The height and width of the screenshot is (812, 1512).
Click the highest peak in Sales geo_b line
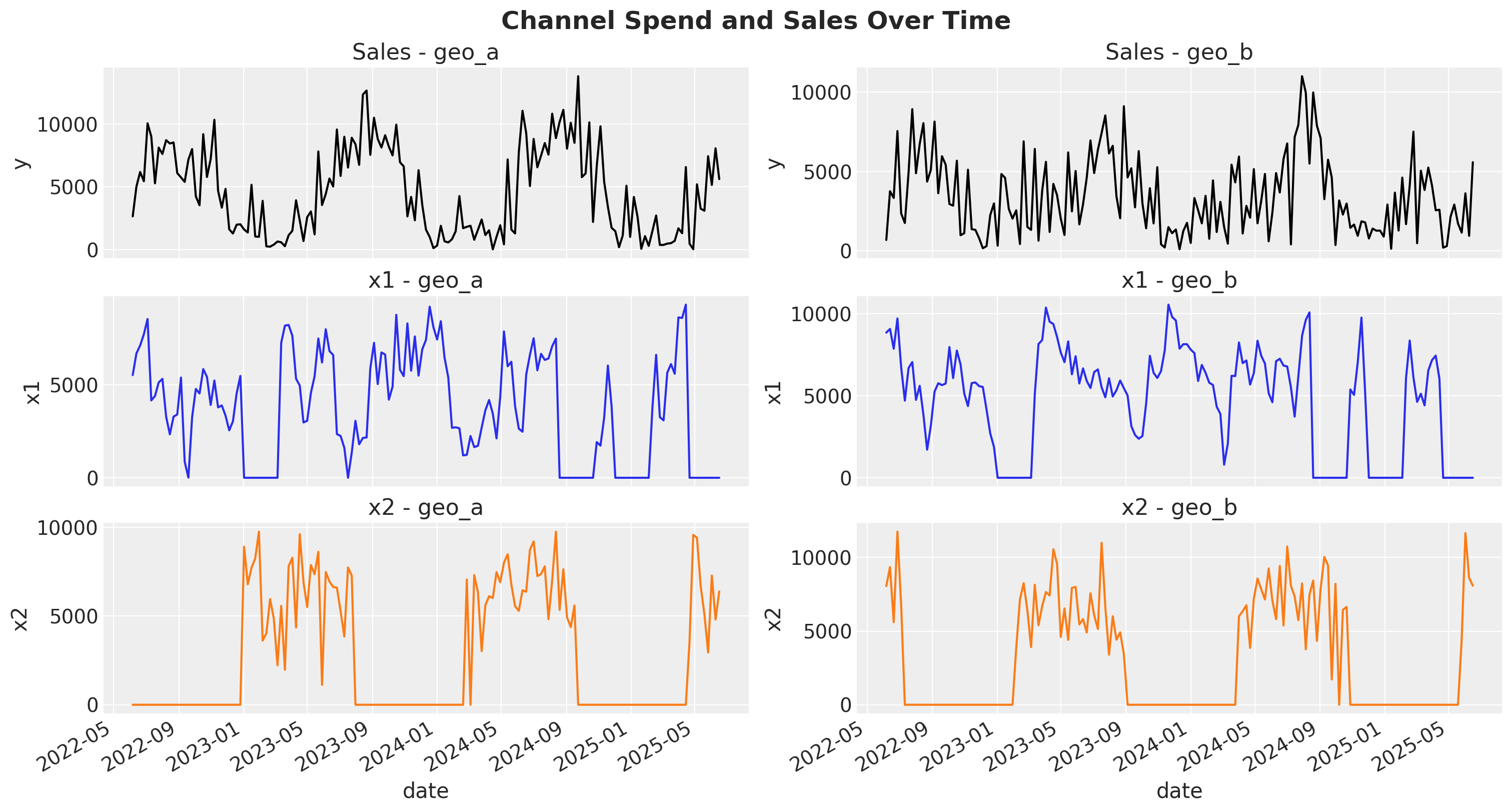(1302, 77)
